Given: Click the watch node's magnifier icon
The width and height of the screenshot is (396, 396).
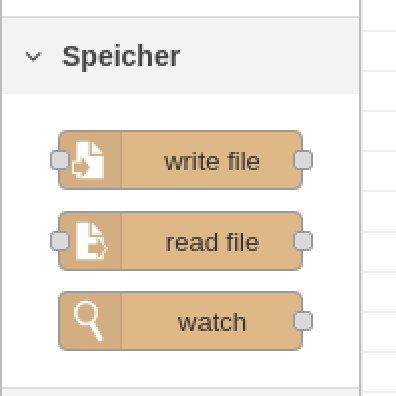Looking at the screenshot, I should pyautogui.click(x=88, y=321).
